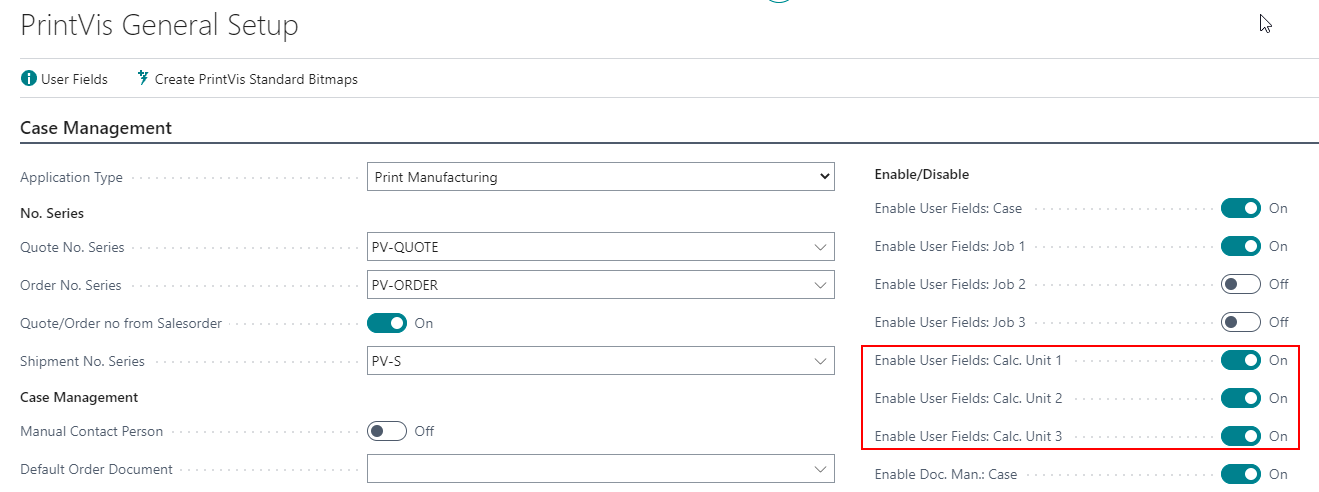Click the Default Order Document label
This screenshot has height=492, width=1319.
pos(97,469)
